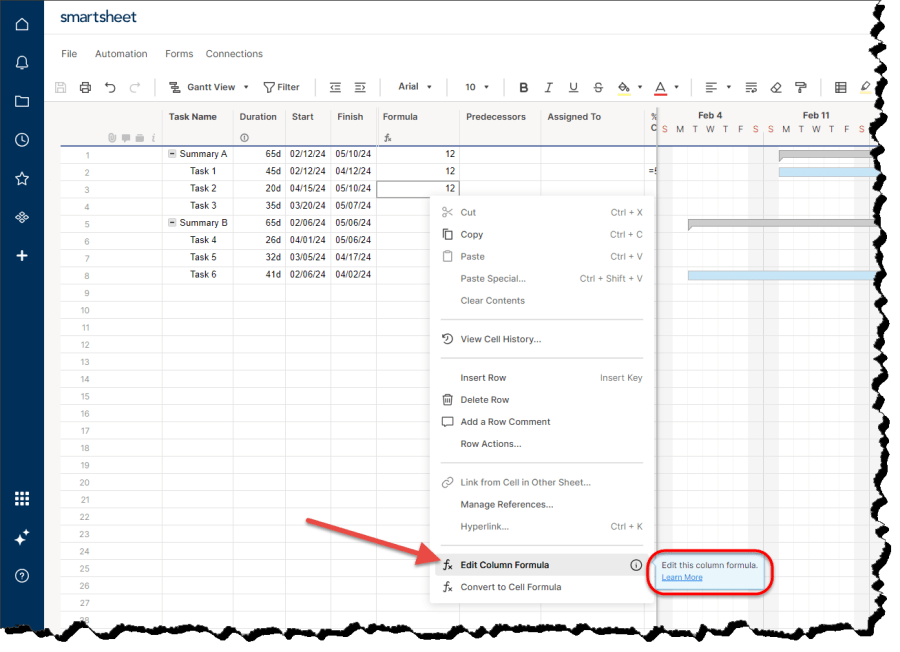Viewport: 900px width, 652px height.
Task: Click the strikethrough formatting icon
Action: point(597,87)
